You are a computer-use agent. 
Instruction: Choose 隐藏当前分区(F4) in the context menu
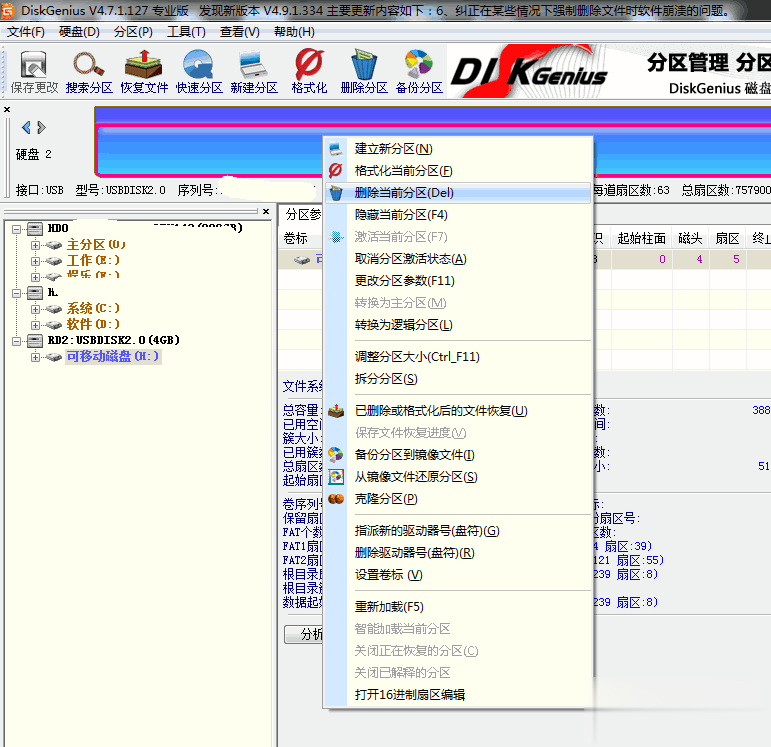click(x=458, y=214)
